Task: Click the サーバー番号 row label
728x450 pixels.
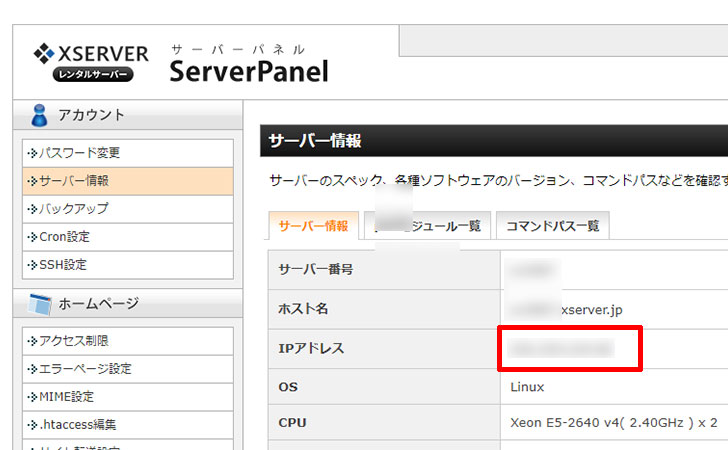Action: [x=316, y=269]
